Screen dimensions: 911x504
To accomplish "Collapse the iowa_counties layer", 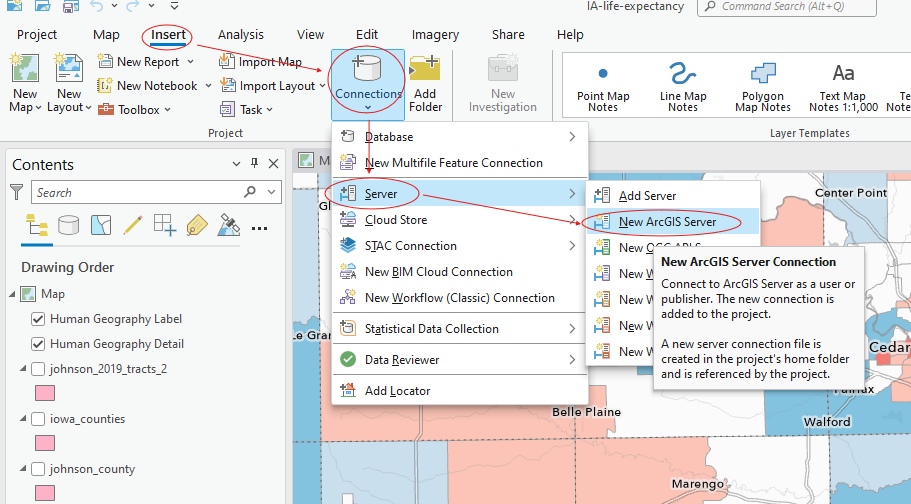I will pyautogui.click(x=23, y=419).
